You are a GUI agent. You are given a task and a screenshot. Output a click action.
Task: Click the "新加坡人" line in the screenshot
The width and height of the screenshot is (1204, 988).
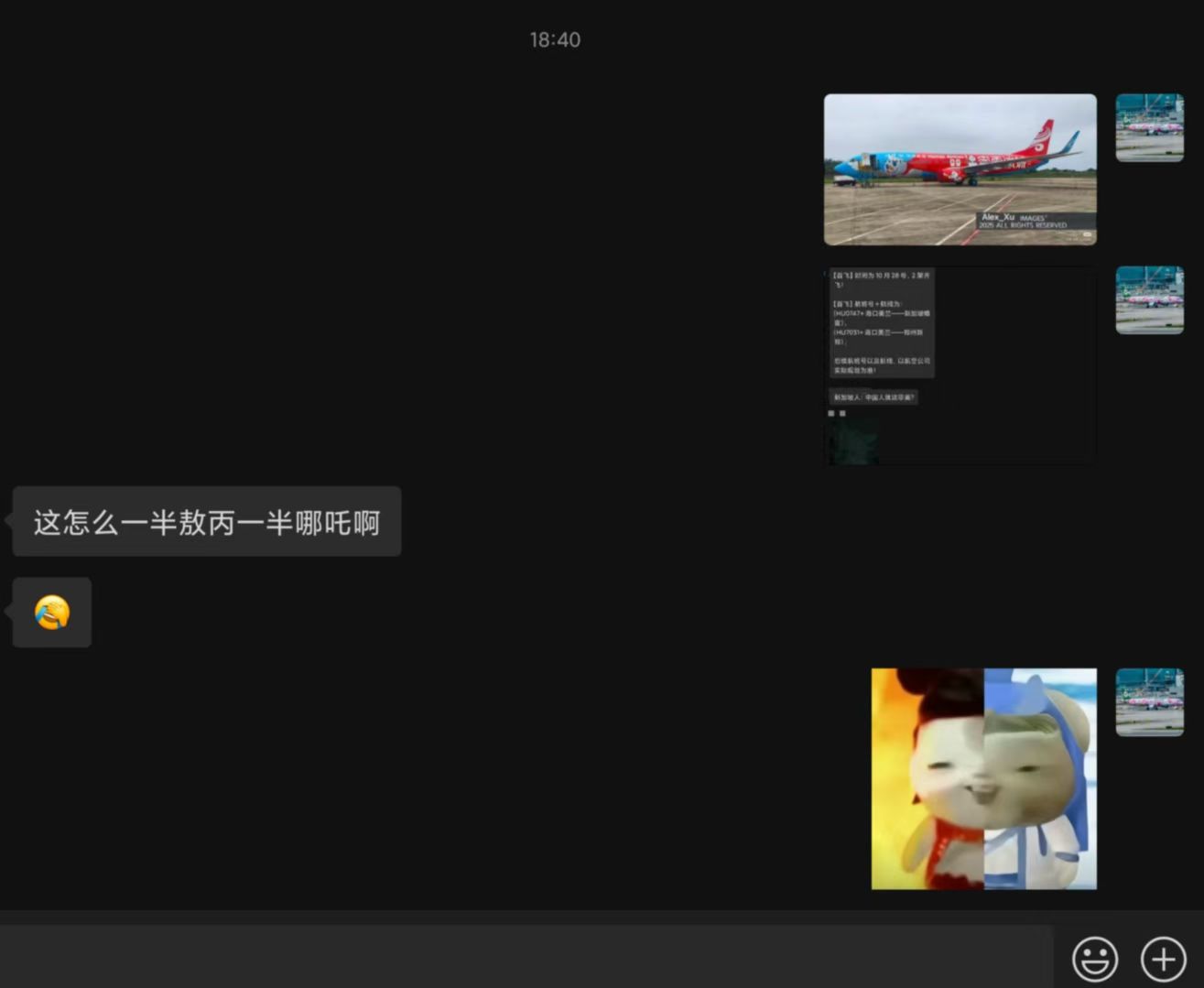pyautogui.click(x=873, y=397)
